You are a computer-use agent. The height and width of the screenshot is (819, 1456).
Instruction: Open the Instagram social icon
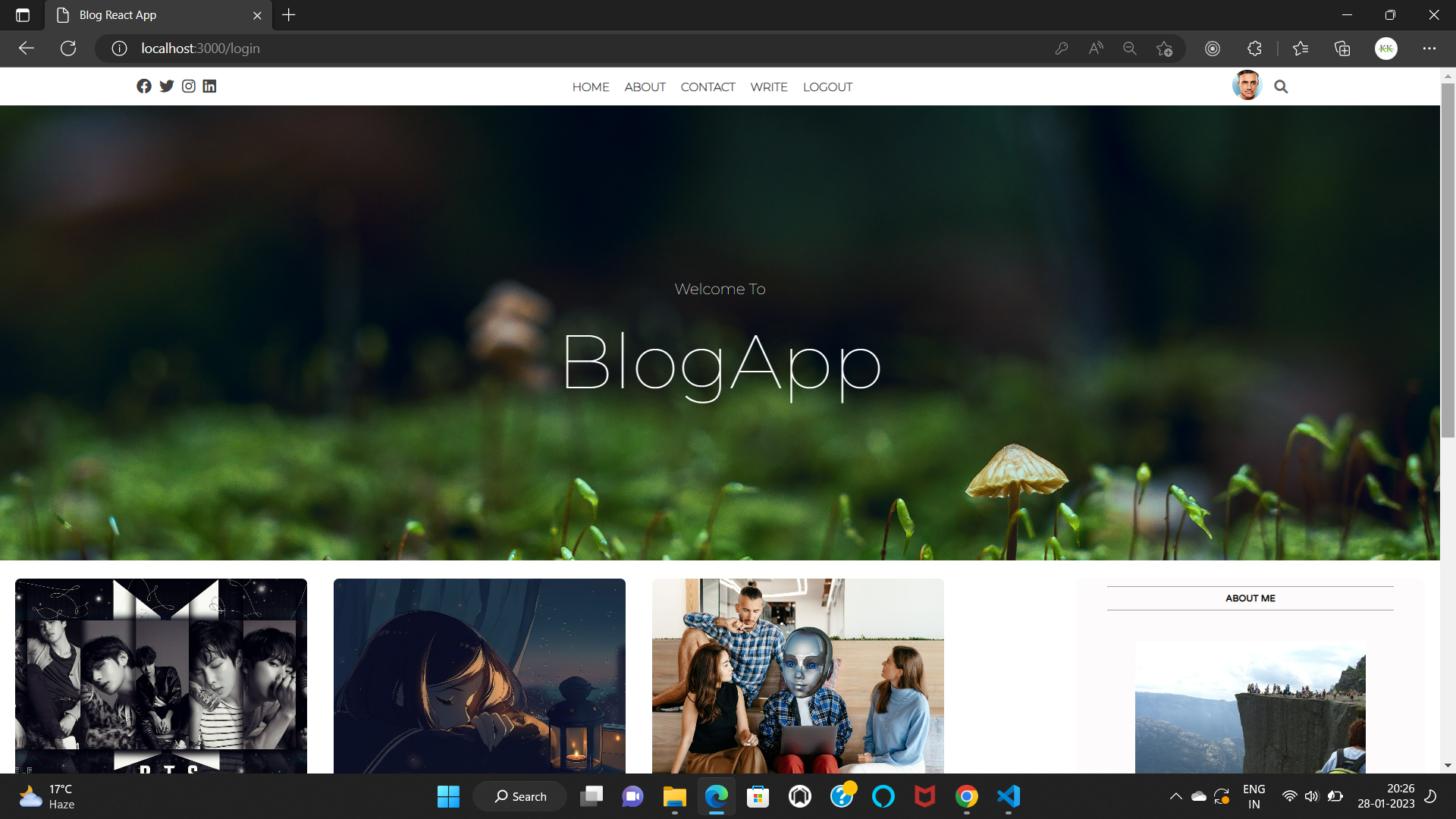pyautogui.click(x=188, y=86)
